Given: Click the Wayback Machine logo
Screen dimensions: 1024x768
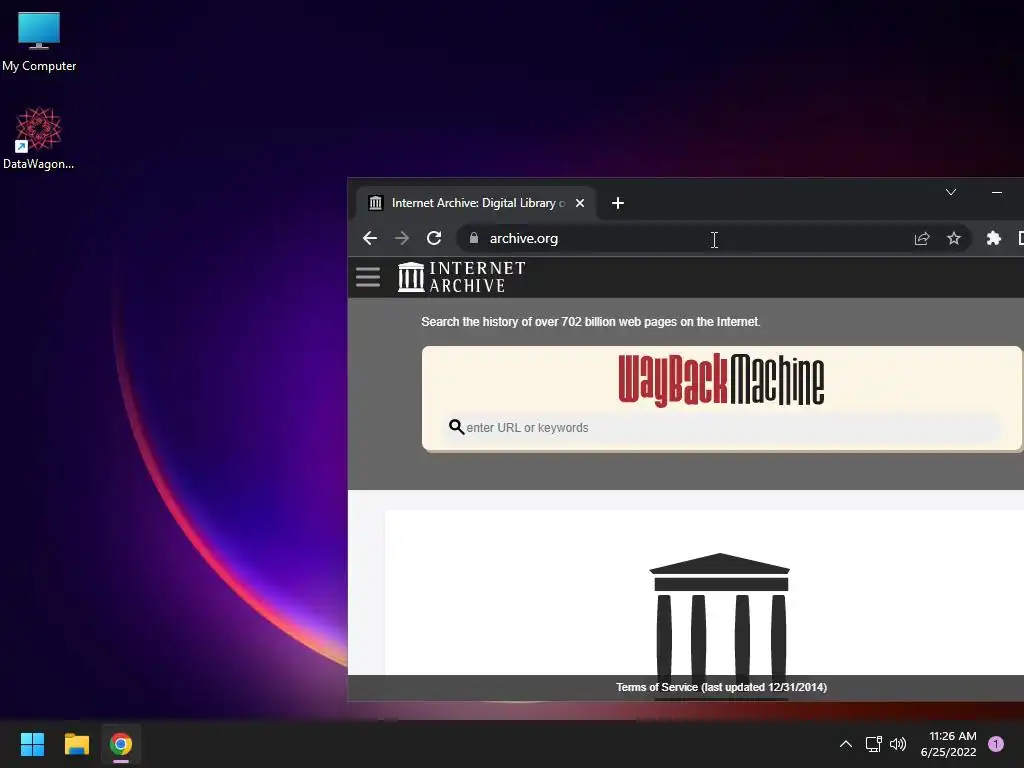Looking at the screenshot, I should [721, 380].
